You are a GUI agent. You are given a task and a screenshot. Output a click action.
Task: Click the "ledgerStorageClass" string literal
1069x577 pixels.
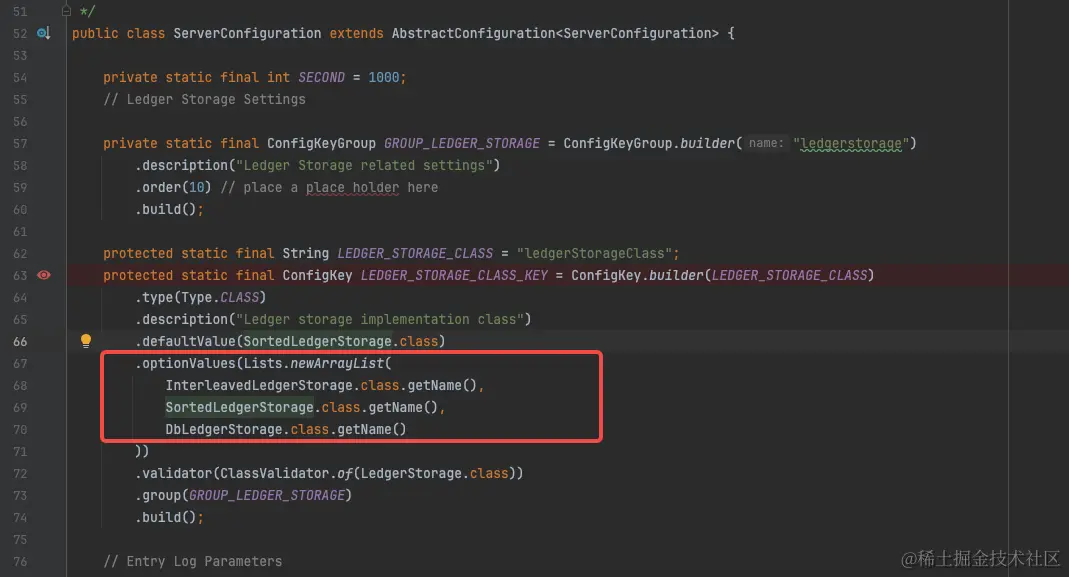tap(594, 253)
